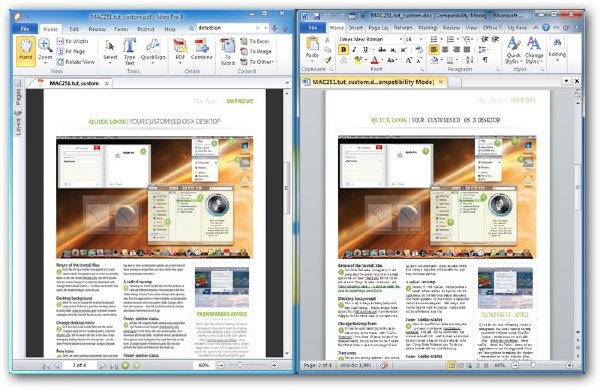Click Grow Font icon in Word
The width and height of the screenshot is (600, 389).
coord(409,60)
